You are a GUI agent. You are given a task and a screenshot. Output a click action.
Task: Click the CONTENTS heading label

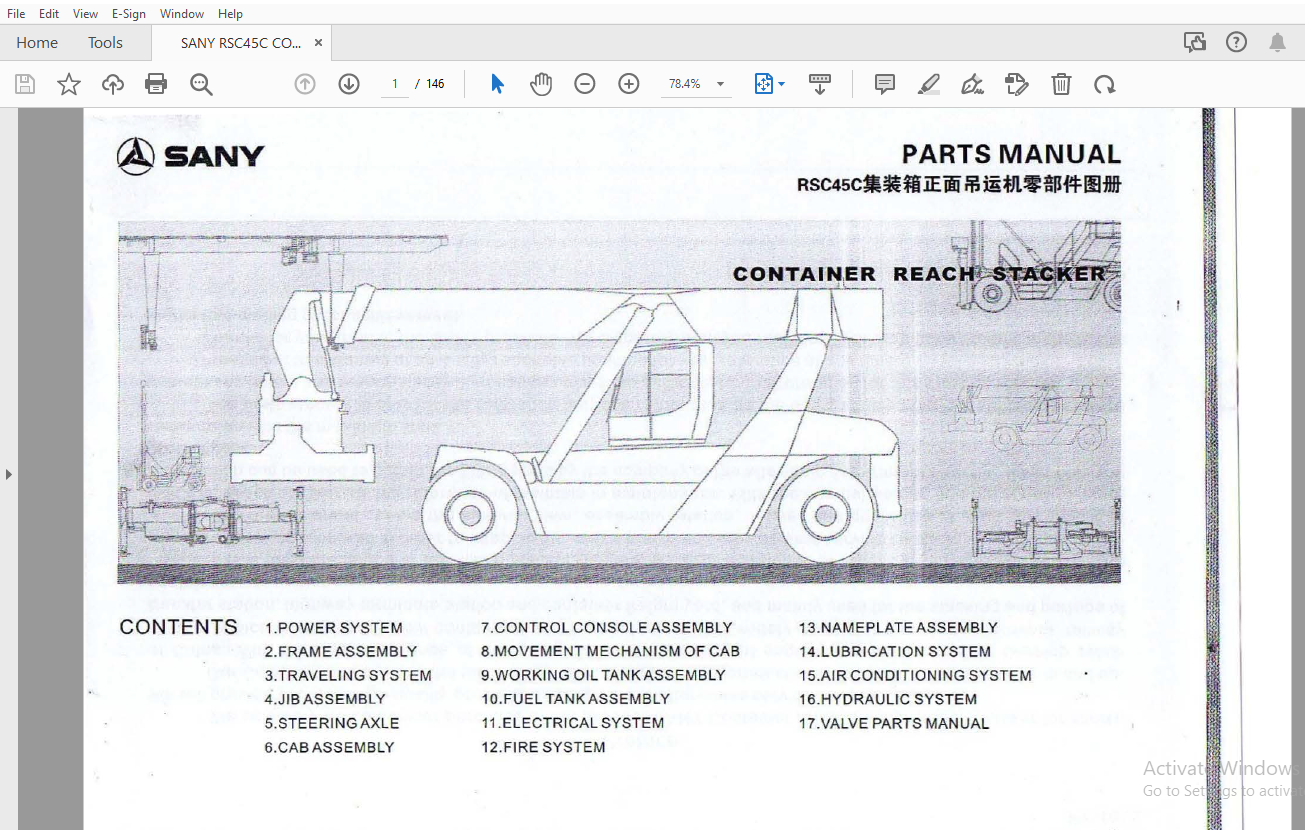click(179, 628)
